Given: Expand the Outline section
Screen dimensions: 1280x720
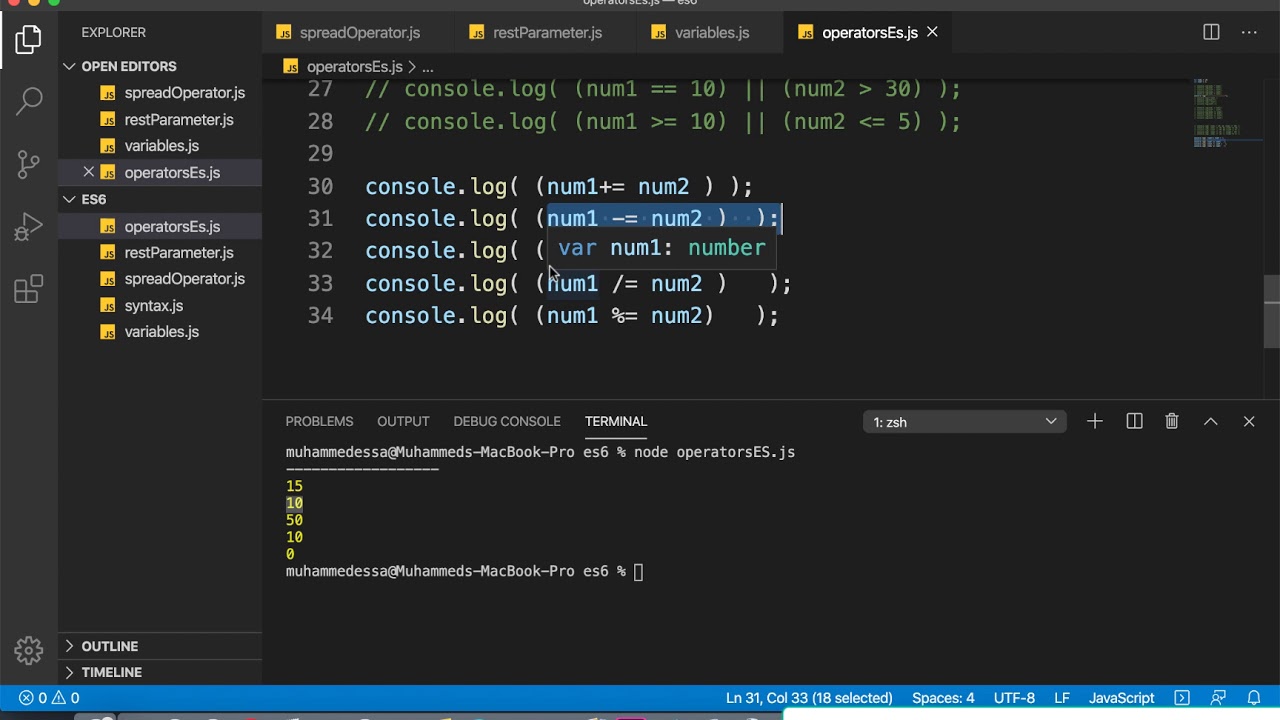Looking at the screenshot, I should pos(160,646).
